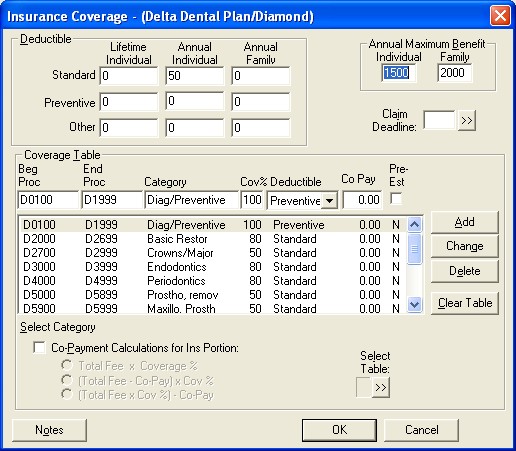Select the Endodontics coverage row
The width and height of the screenshot is (516, 451).
(x=213, y=267)
